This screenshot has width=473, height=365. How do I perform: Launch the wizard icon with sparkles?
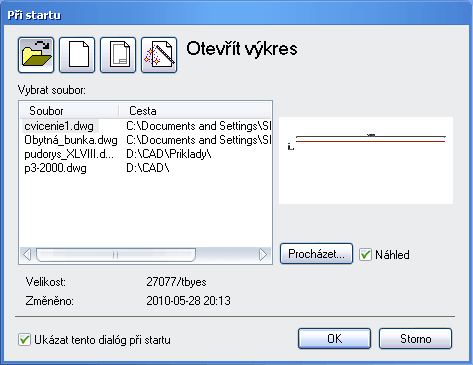[x=159, y=55]
